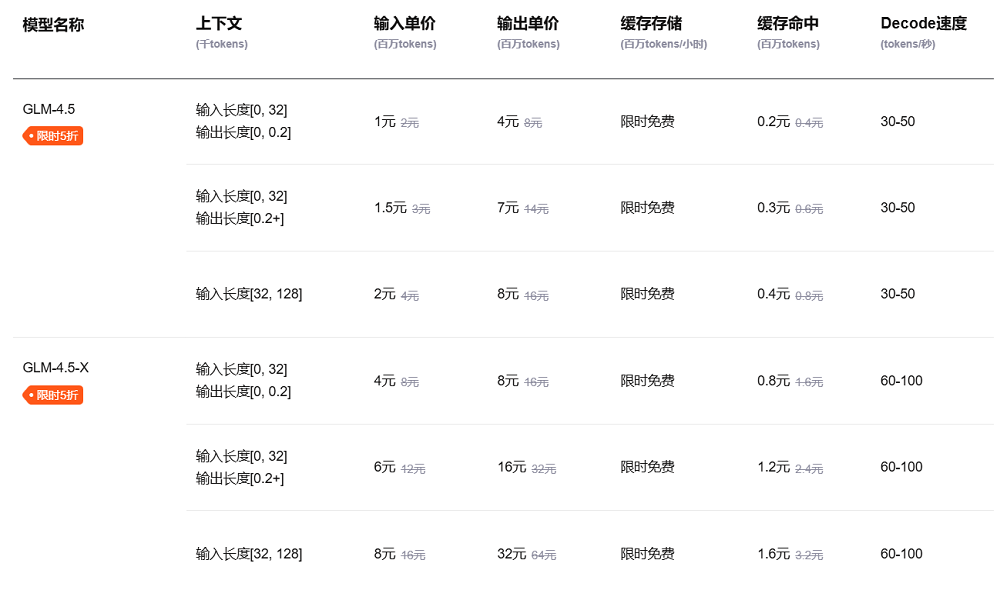1000x590 pixels.
Task: Click the crossed-out 64元 original price
Action: pyautogui.click(x=544, y=555)
